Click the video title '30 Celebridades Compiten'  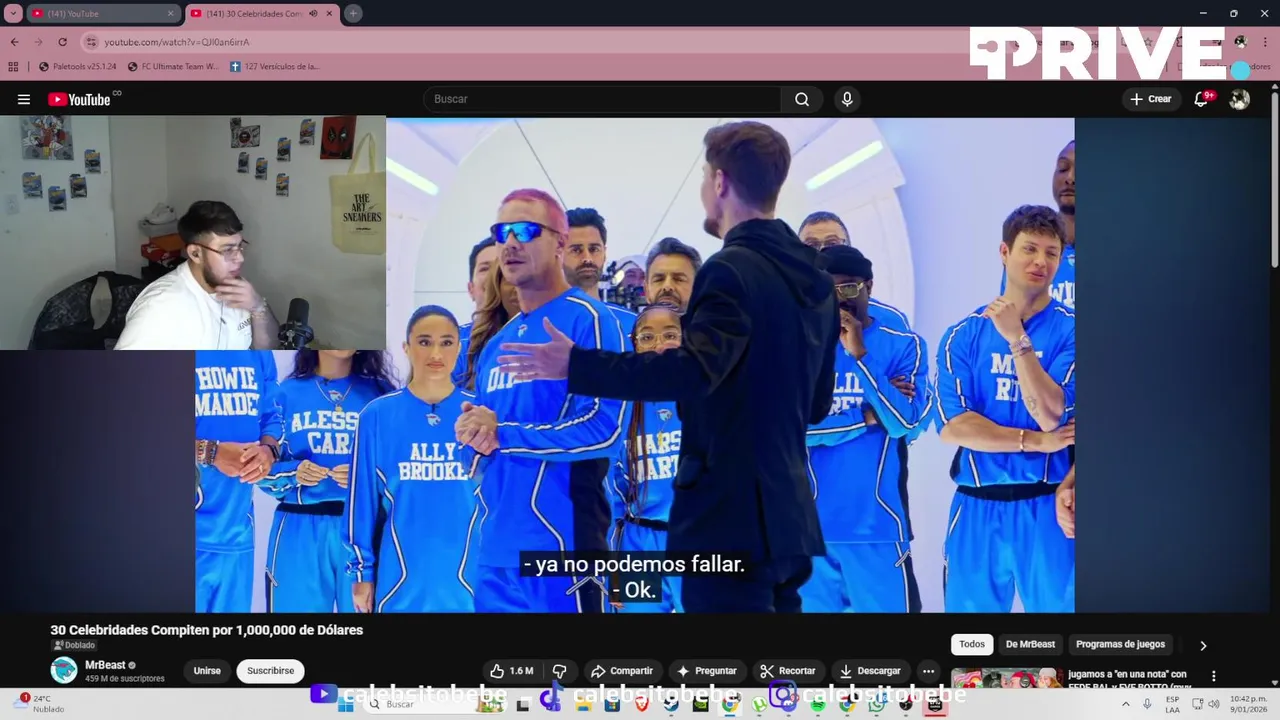tap(207, 630)
